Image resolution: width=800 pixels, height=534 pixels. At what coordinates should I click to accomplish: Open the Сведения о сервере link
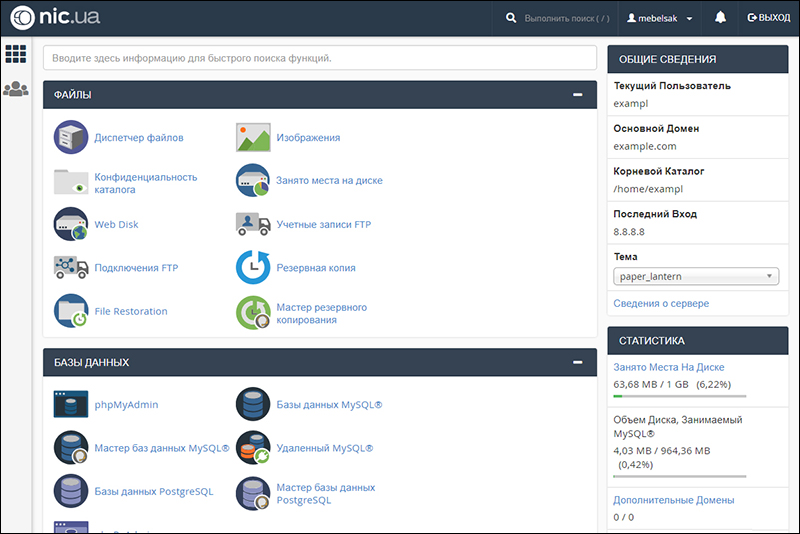coord(661,303)
